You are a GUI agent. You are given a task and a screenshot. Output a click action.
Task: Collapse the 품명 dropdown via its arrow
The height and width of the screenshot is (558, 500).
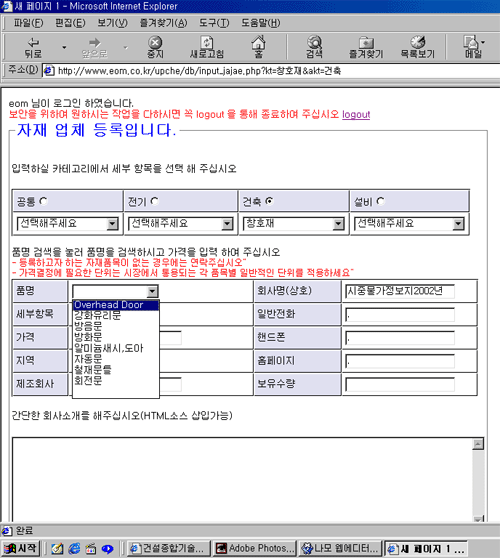pyautogui.click(x=152, y=292)
